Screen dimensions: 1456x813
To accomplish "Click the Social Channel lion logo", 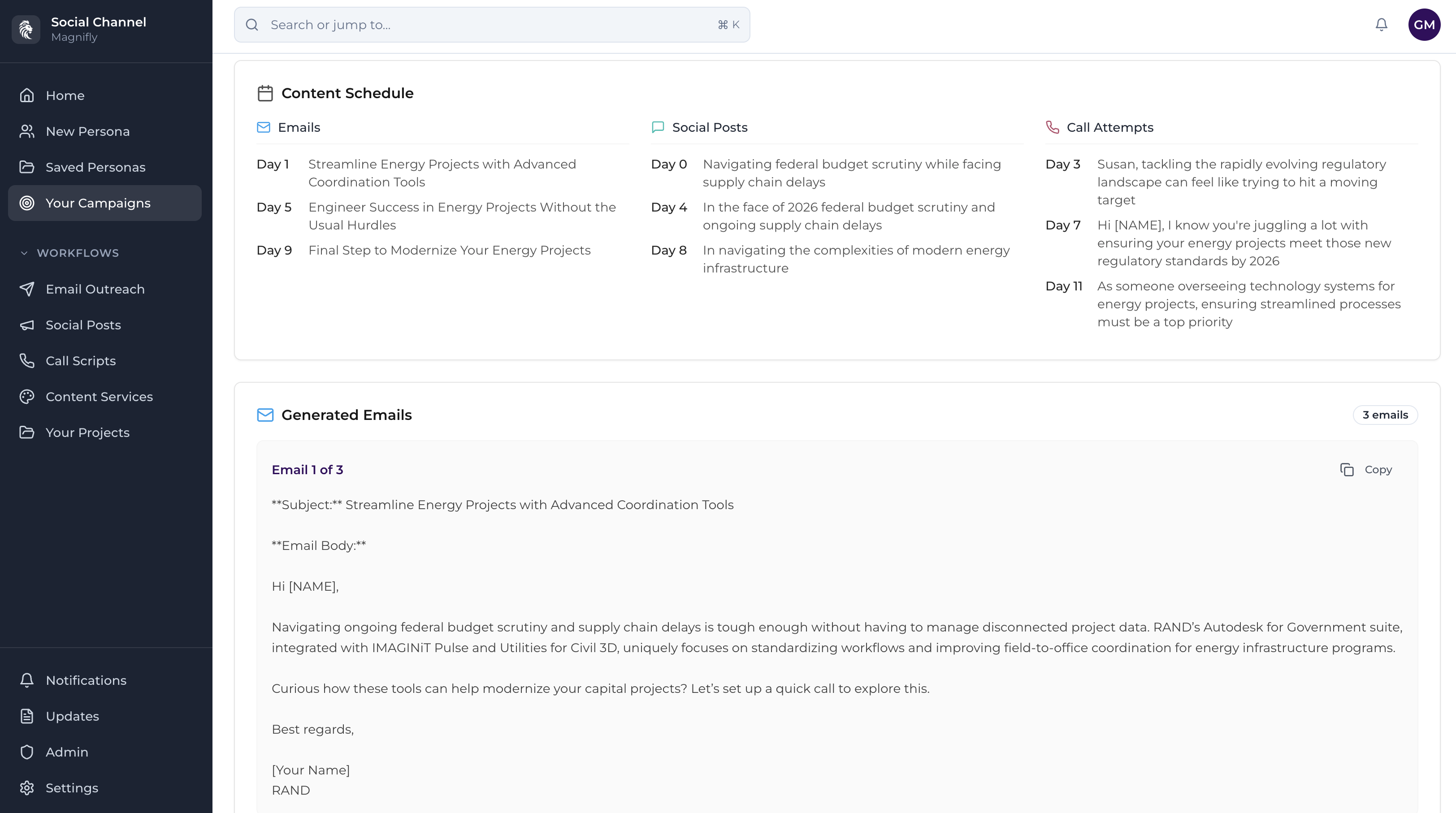I will pyautogui.click(x=26, y=30).
